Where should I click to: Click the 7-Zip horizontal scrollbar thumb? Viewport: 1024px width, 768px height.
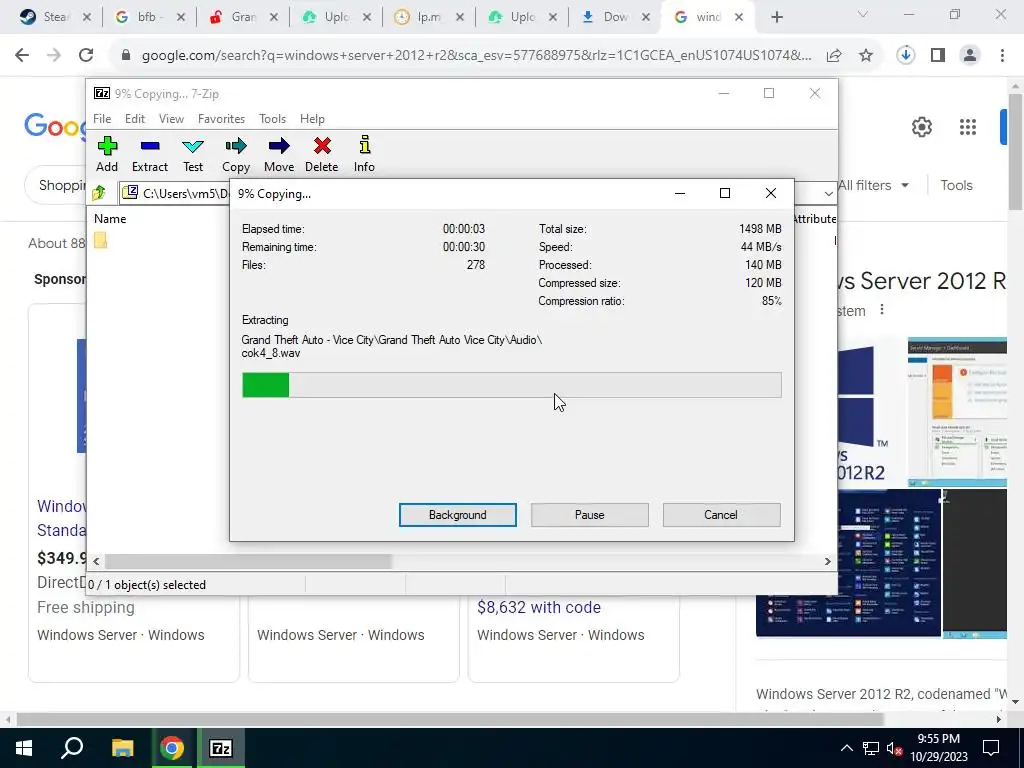(x=248, y=561)
